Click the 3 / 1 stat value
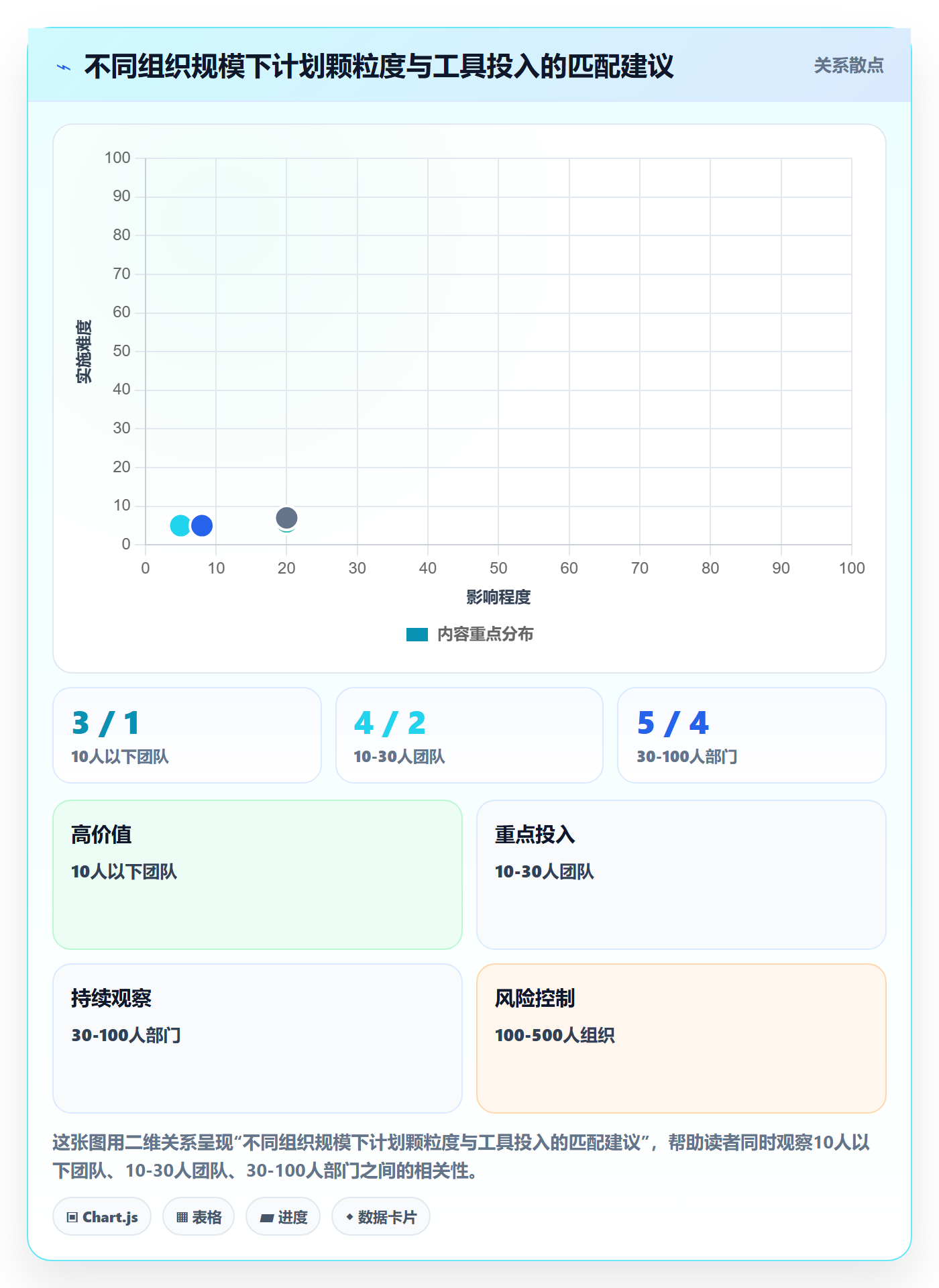This screenshot has width=939, height=1288. [106, 723]
